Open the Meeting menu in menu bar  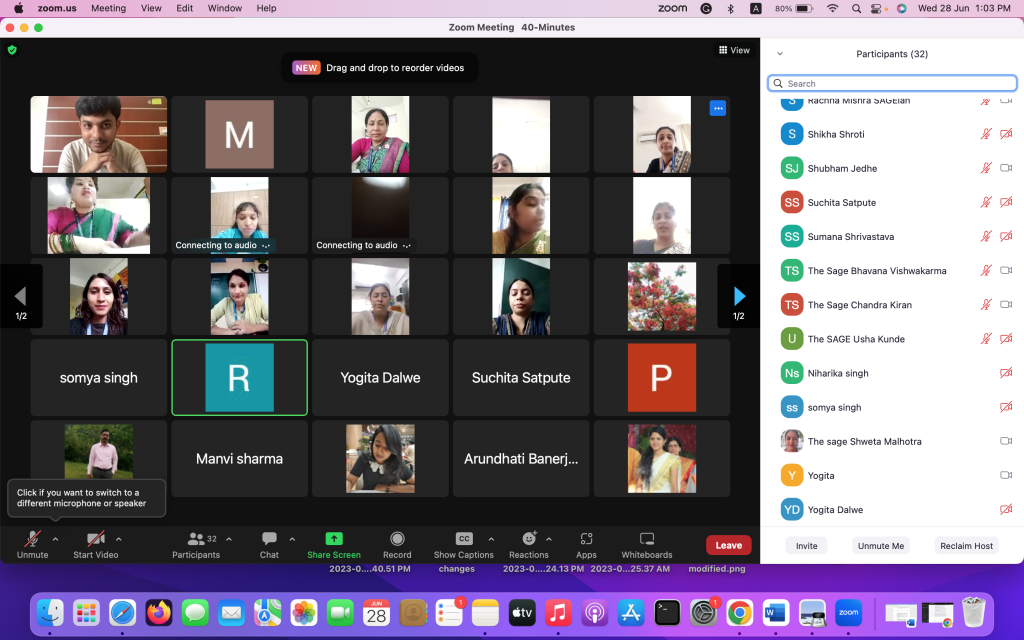click(x=108, y=8)
